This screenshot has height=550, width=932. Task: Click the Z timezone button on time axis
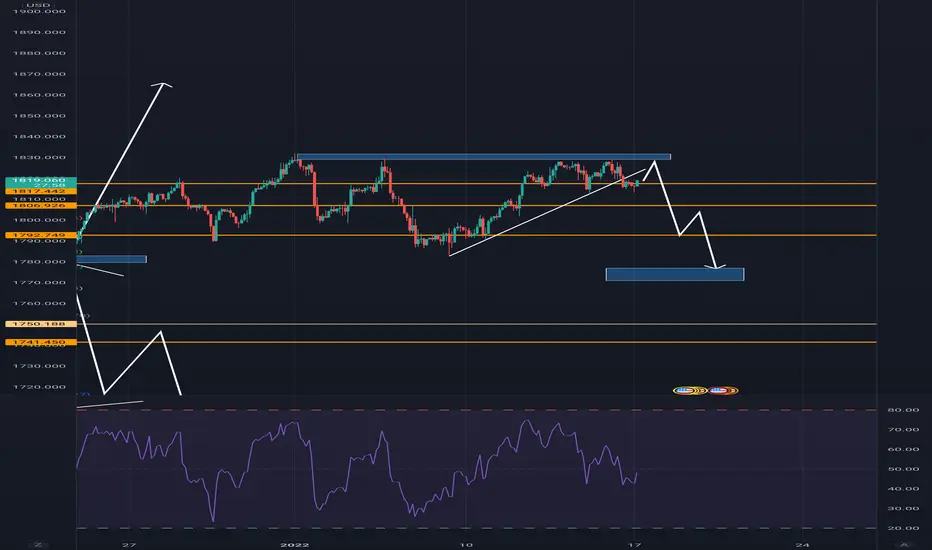pyautogui.click(x=38, y=545)
